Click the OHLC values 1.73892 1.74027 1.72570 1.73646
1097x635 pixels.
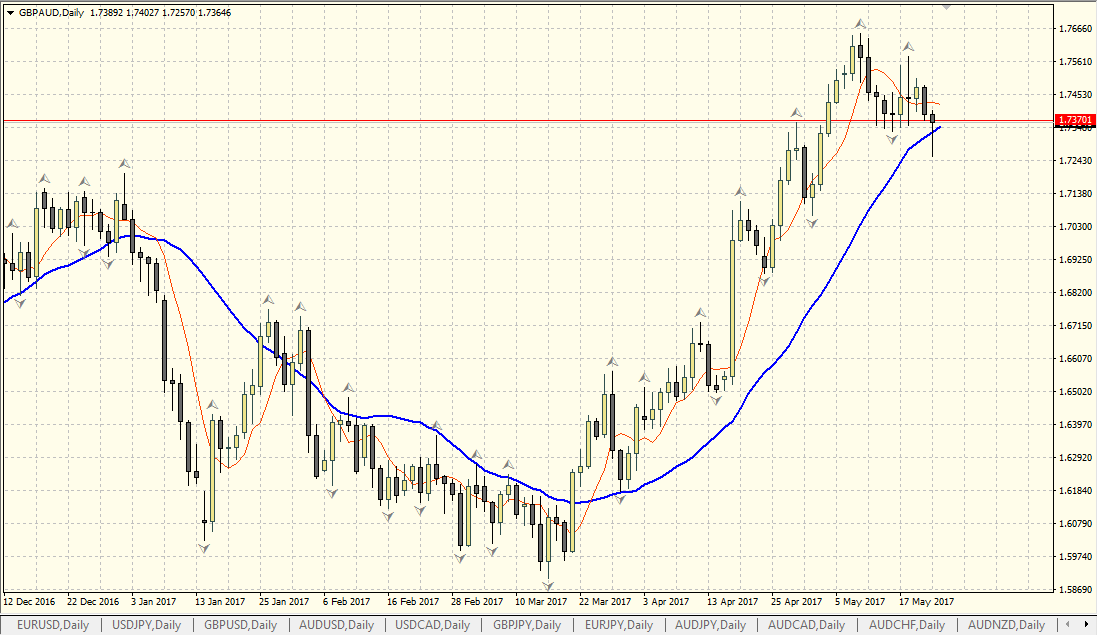point(160,13)
